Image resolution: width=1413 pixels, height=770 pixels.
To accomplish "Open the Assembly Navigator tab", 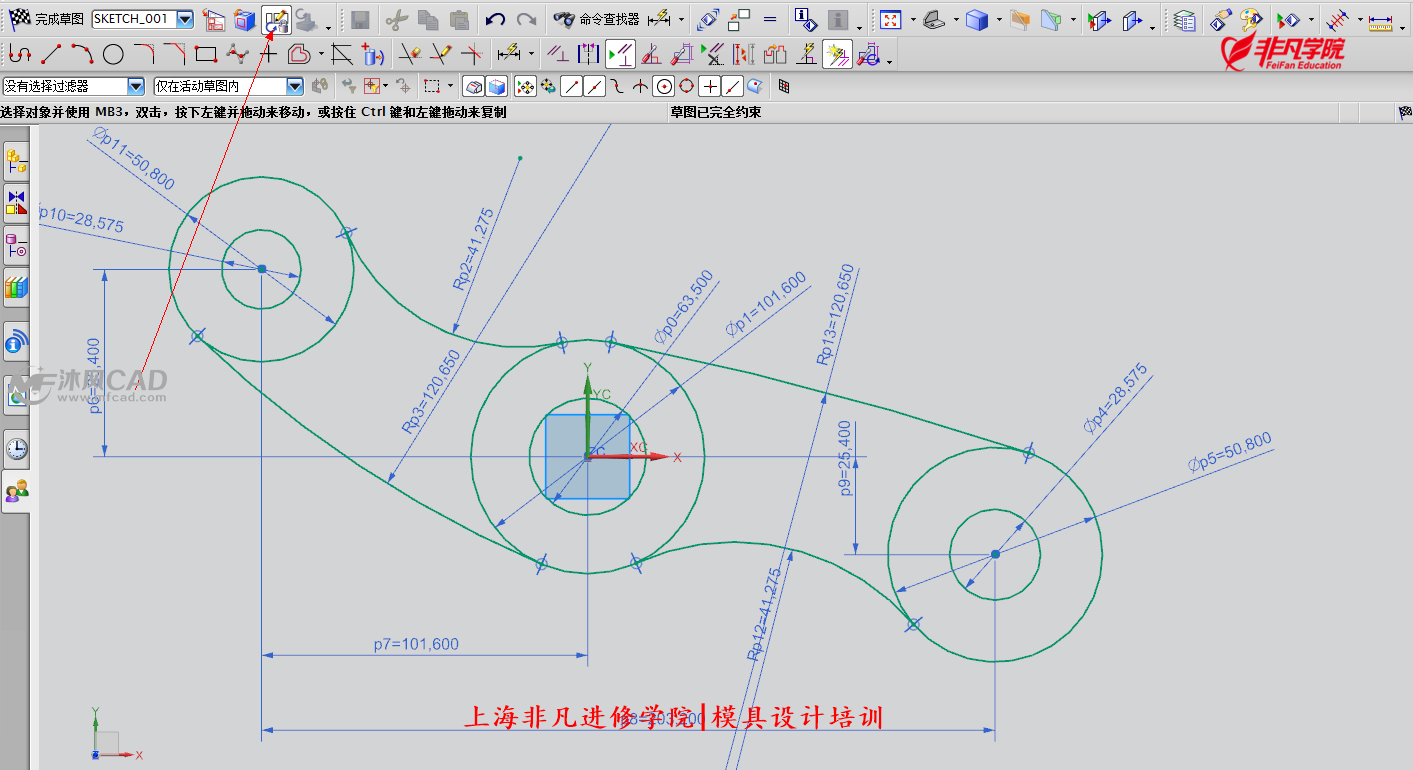I will pyautogui.click(x=17, y=162).
